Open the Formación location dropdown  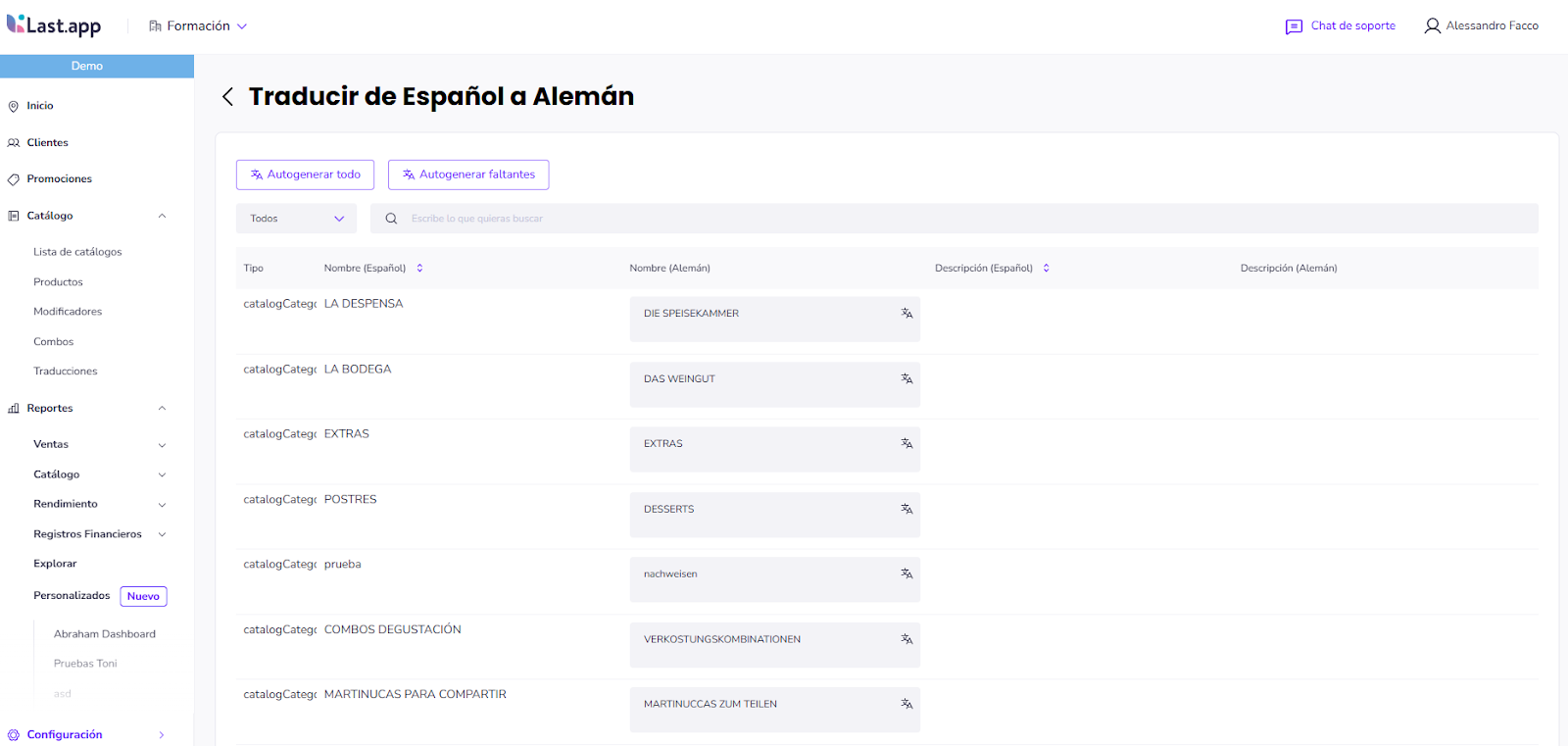pos(198,26)
